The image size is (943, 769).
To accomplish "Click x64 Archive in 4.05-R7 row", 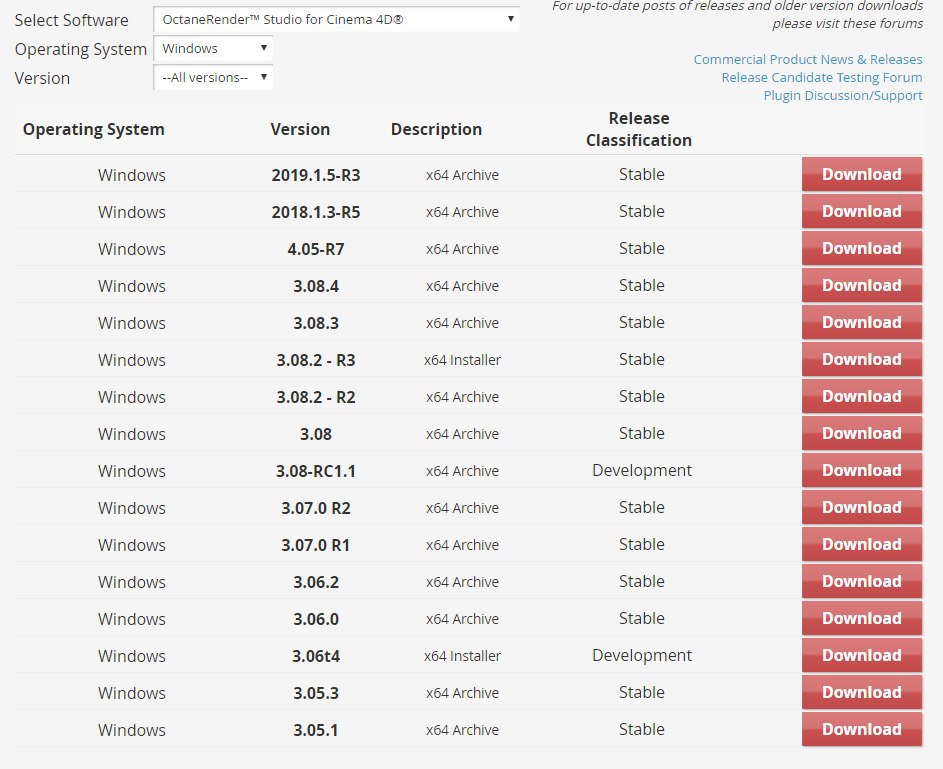I will (462, 249).
